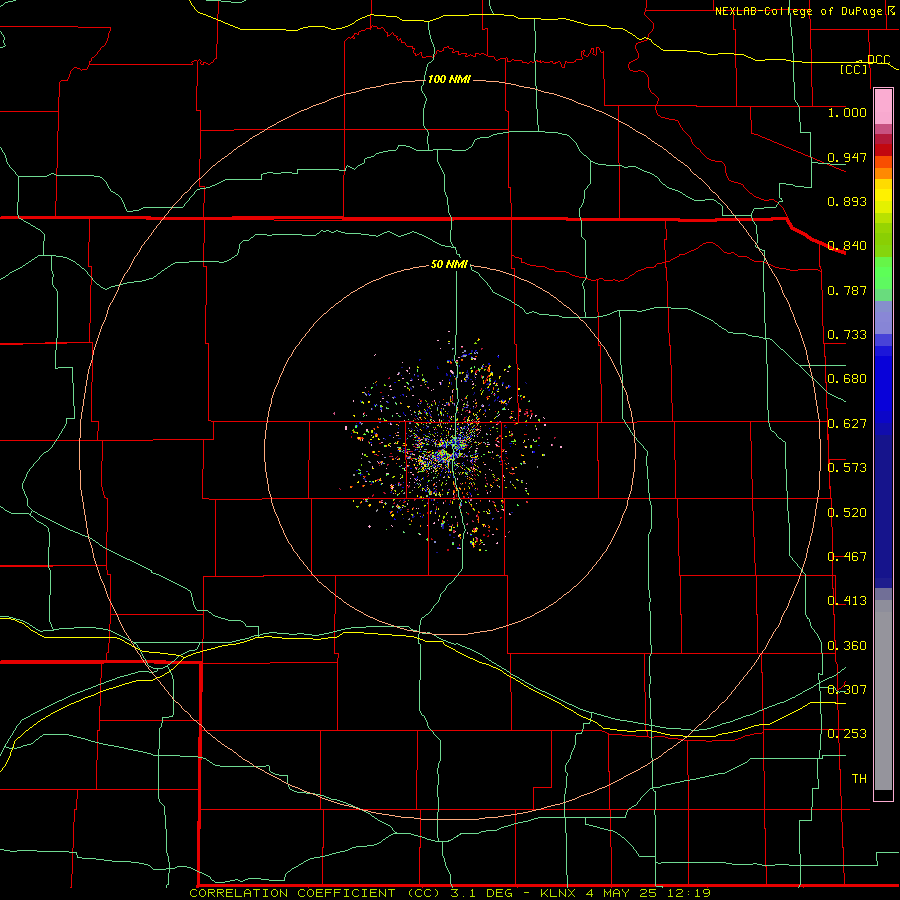Click the 0.253 color scale value

click(847, 734)
